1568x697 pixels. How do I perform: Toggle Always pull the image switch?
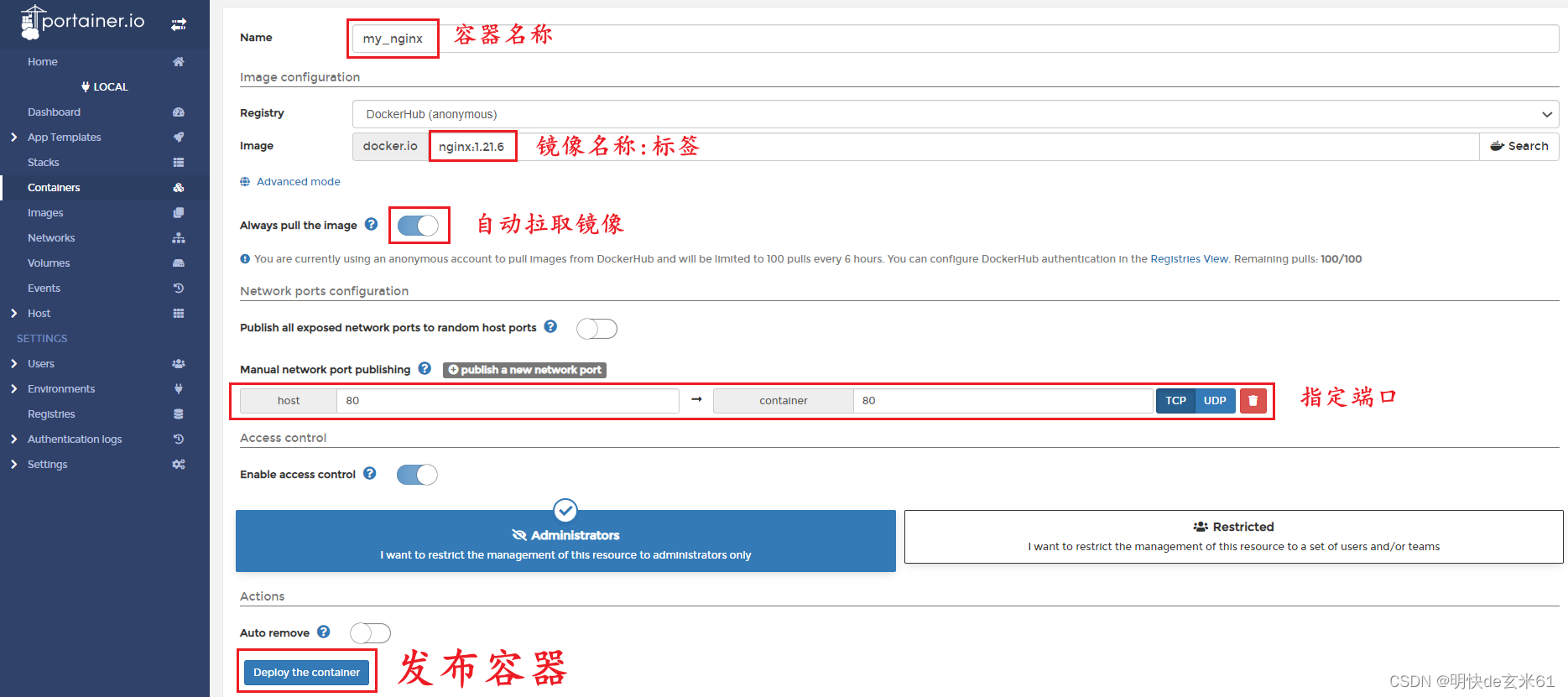point(418,226)
